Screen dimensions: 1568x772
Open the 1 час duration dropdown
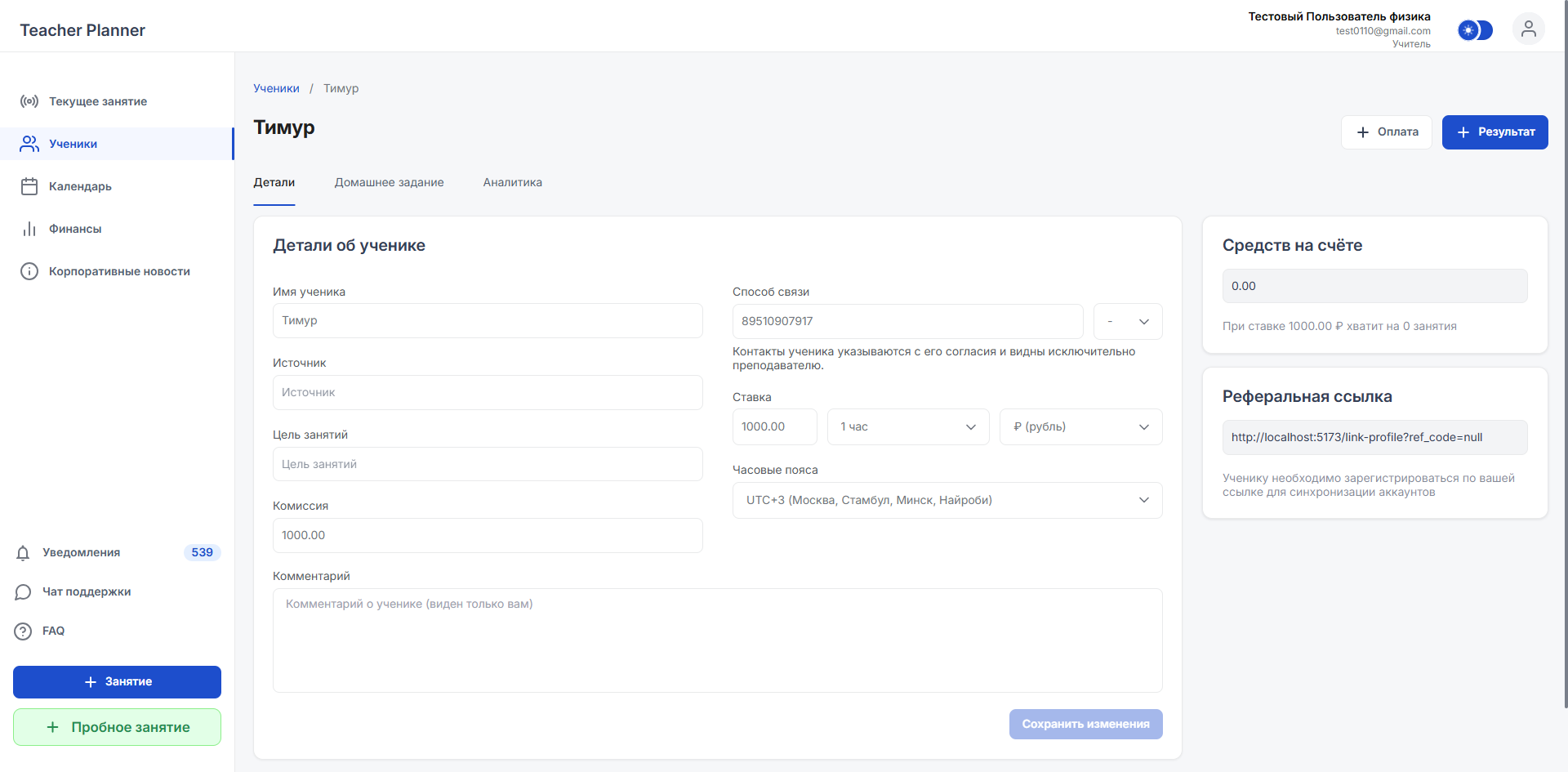click(908, 427)
